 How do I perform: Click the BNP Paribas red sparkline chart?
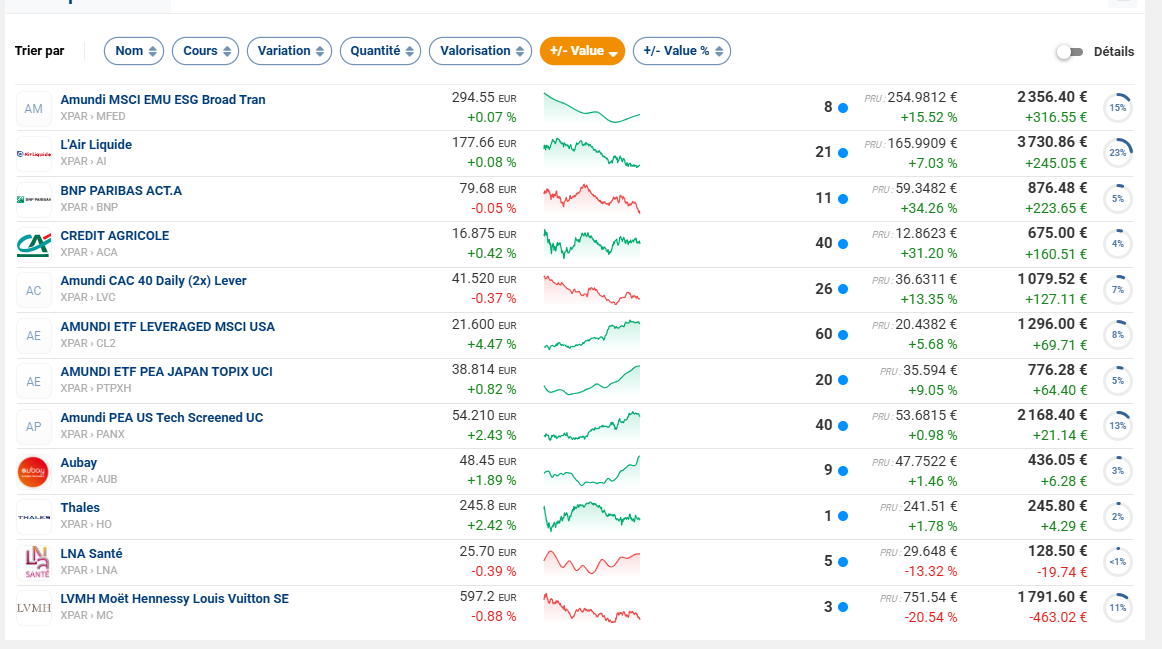pos(591,199)
